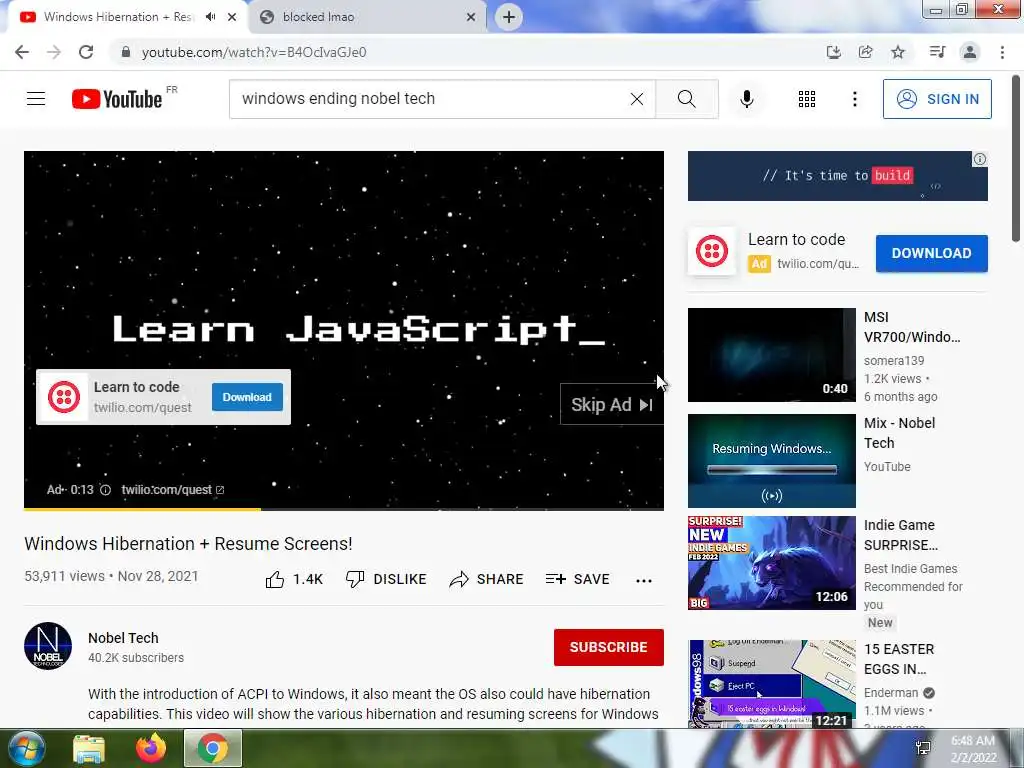Open the Chrome profile avatar
1024x768 pixels.
tap(970, 52)
